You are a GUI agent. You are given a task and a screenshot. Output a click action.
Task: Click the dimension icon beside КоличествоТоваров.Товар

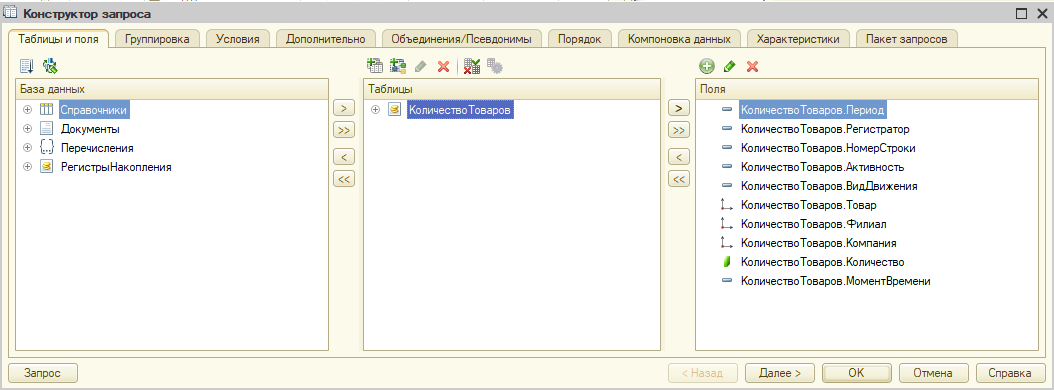coord(726,204)
